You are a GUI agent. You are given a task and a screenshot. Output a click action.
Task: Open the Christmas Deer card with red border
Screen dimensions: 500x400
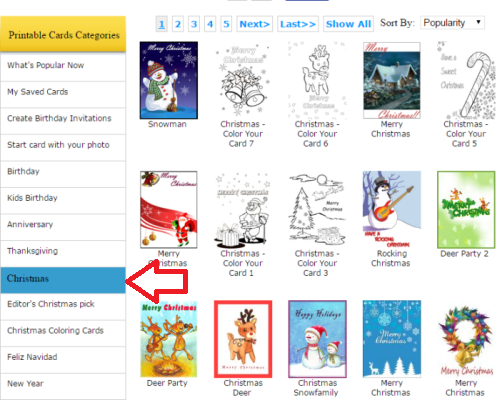[x=243, y=339]
